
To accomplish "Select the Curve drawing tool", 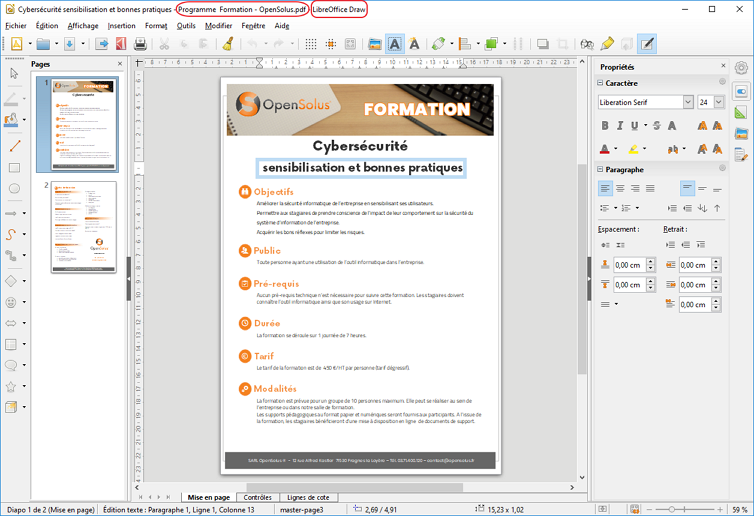I will pyautogui.click(x=11, y=234).
